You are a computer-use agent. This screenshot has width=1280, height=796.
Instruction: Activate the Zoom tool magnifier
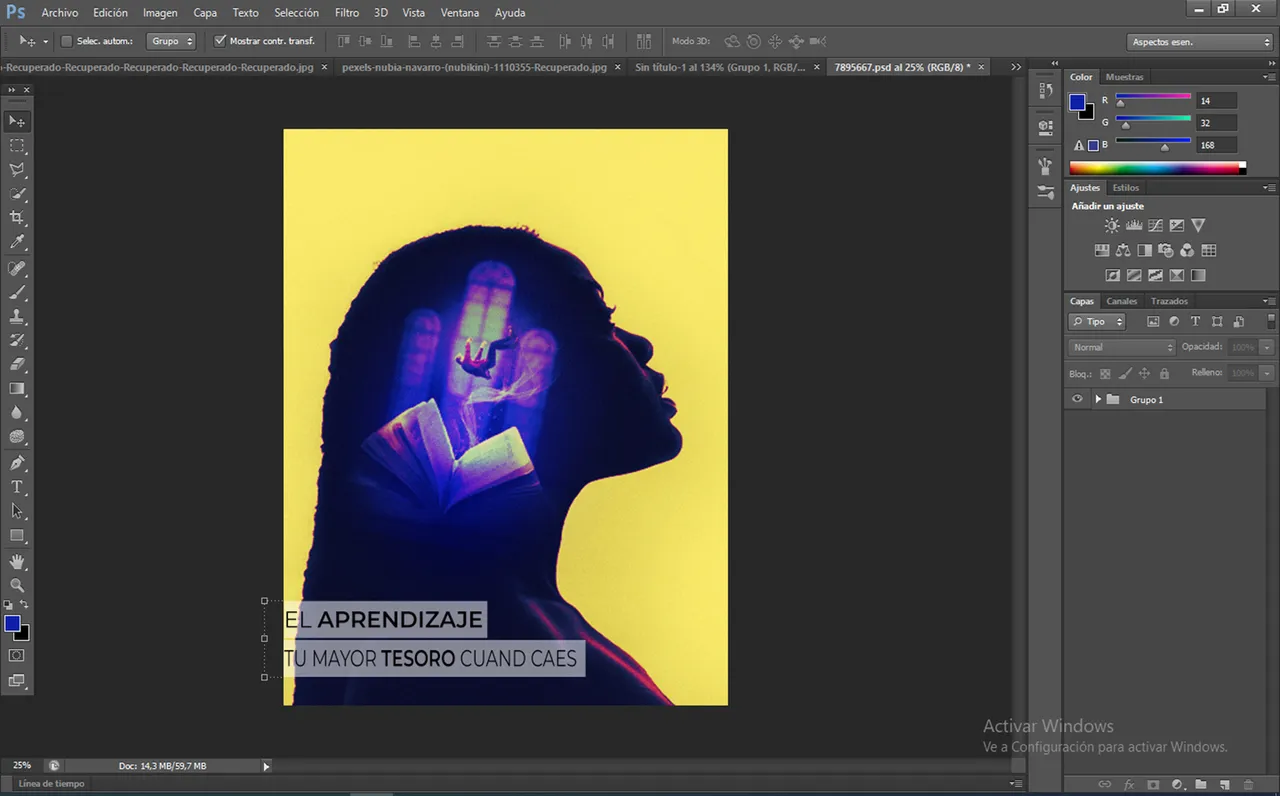pos(17,585)
